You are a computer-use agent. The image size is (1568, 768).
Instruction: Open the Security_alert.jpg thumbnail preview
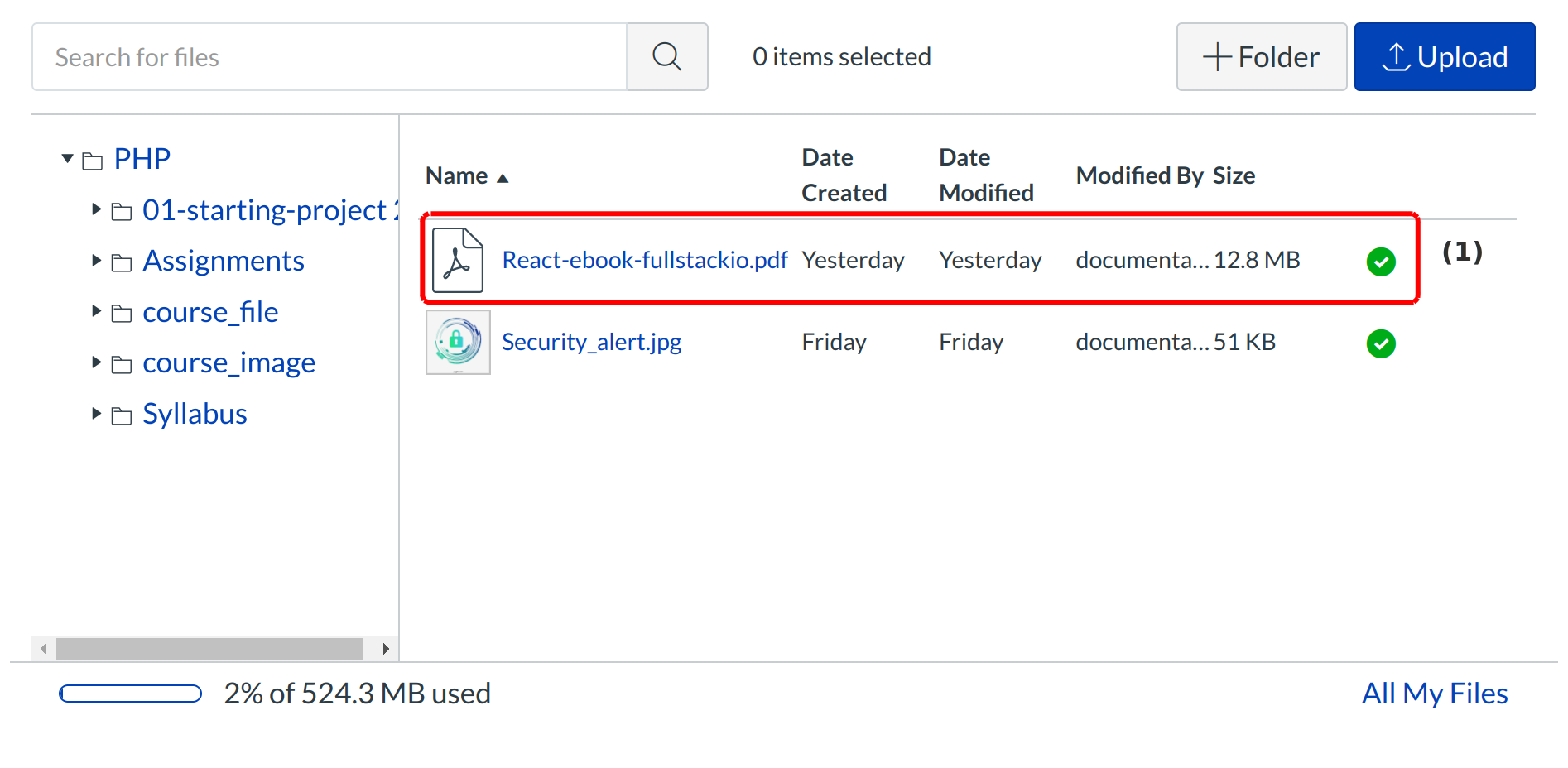458,343
